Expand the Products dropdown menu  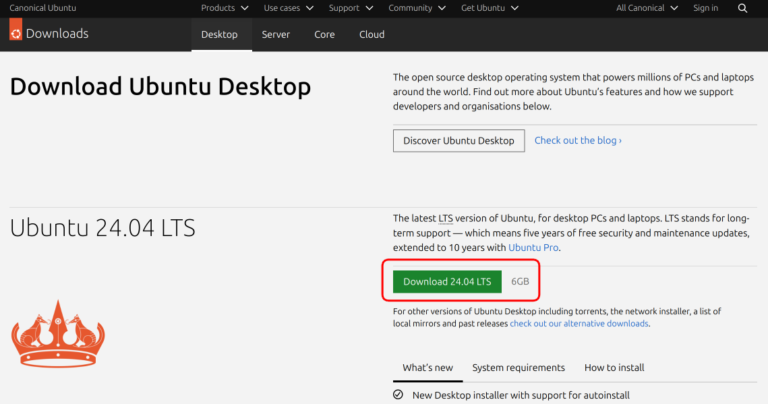224,8
